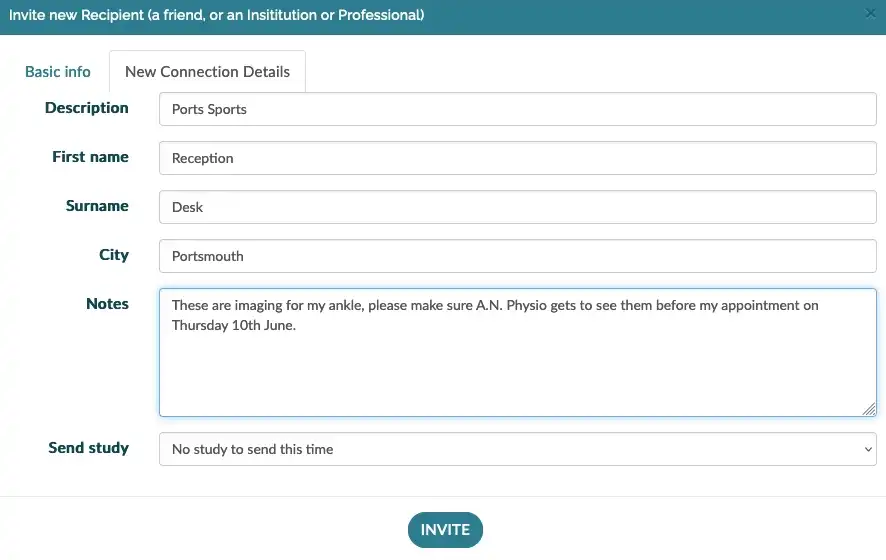Click the Notes label

point(107,304)
